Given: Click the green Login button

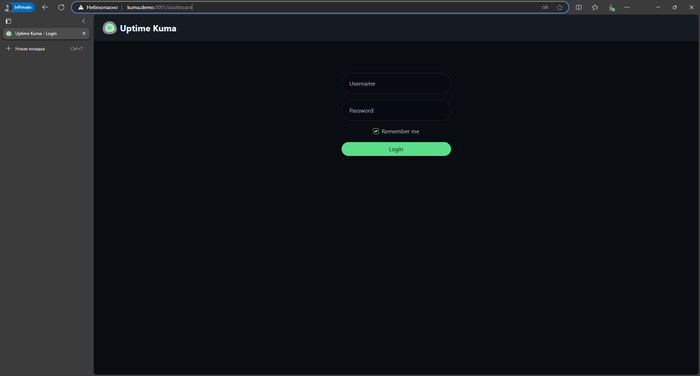Looking at the screenshot, I should pyautogui.click(x=396, y=149).
